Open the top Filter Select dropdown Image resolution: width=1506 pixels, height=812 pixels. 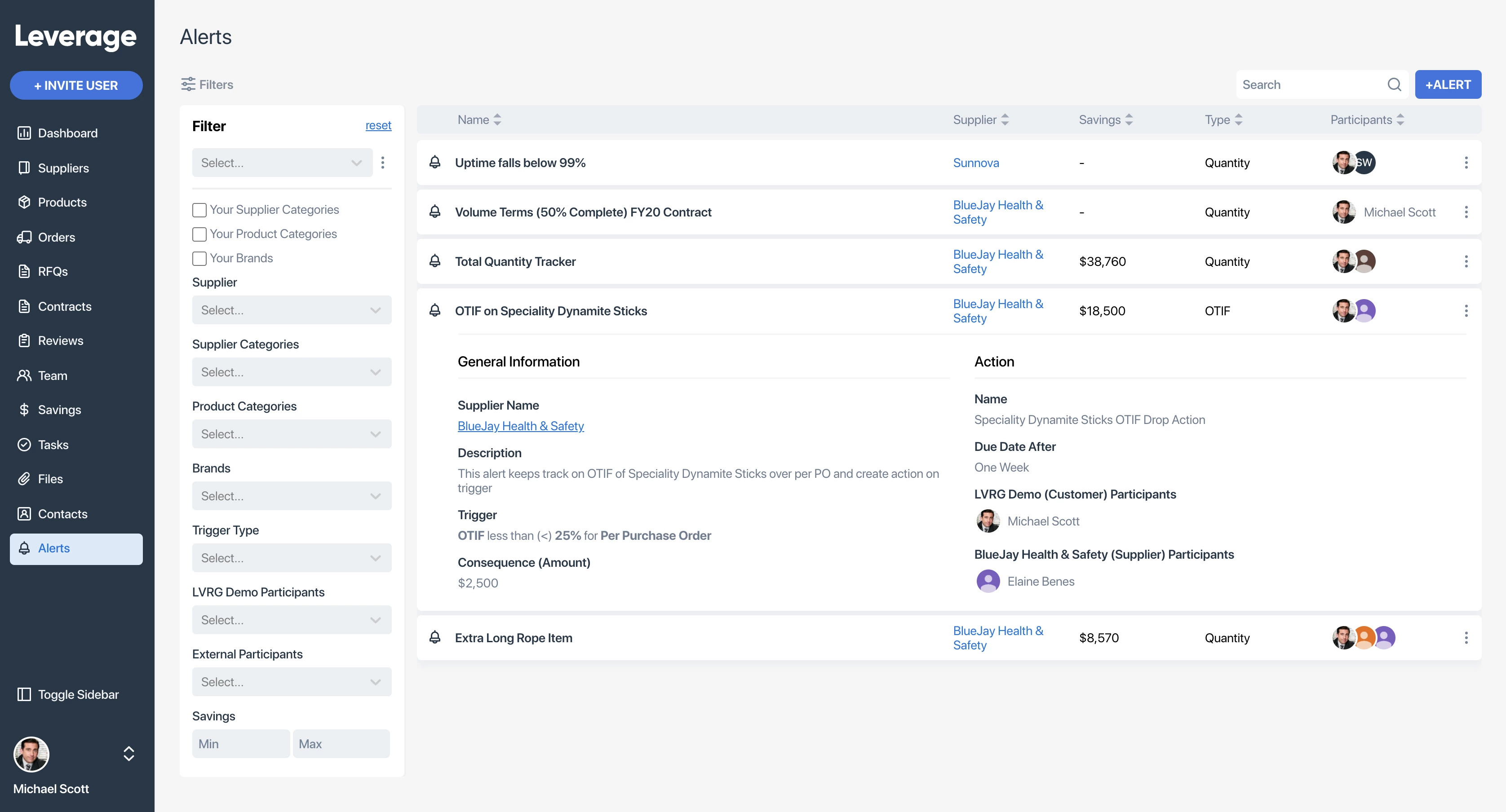pos(282,163)
